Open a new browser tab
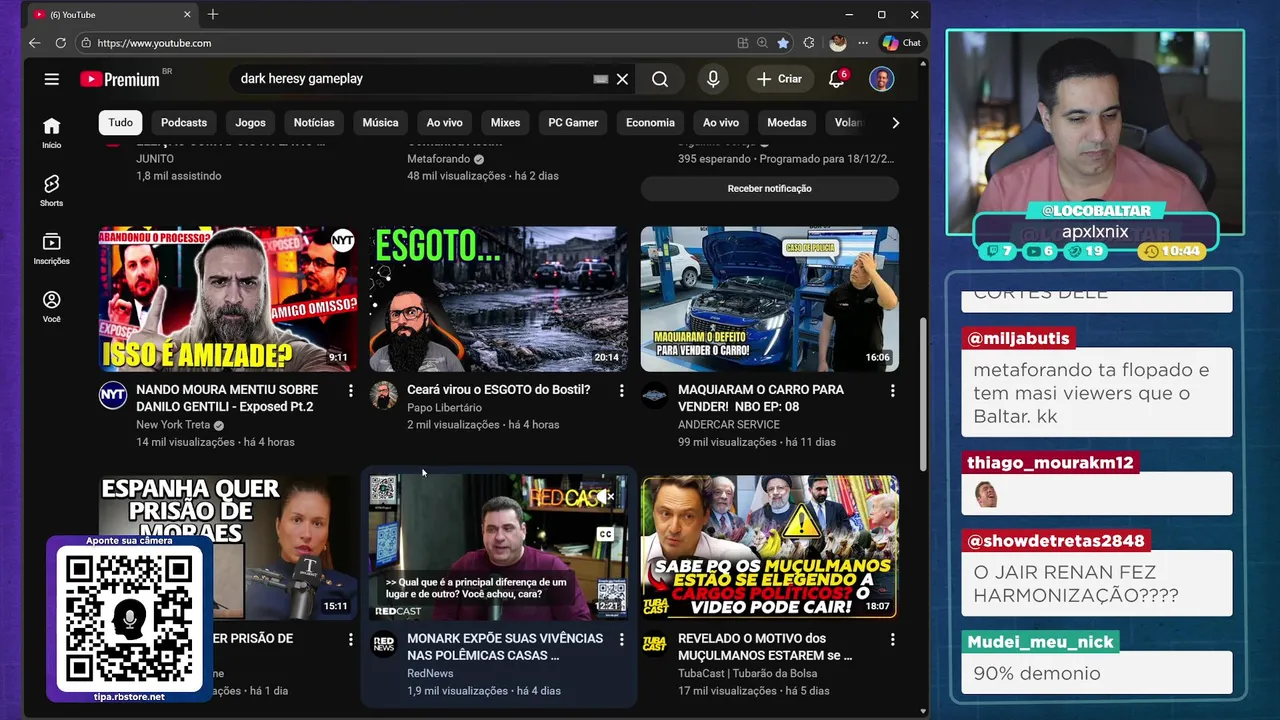 (x=213, y=14)
